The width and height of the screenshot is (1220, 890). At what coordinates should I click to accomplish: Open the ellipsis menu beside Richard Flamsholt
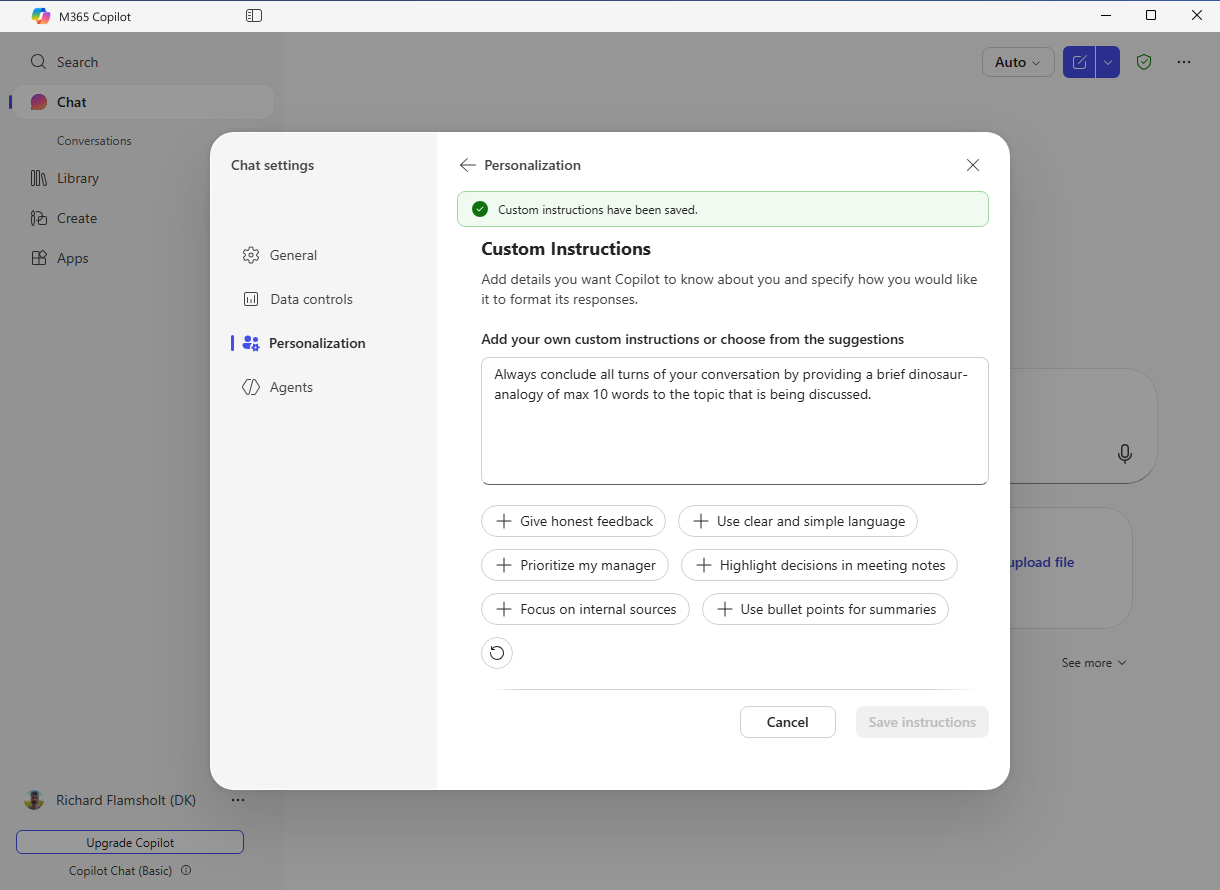pos(238,800)
